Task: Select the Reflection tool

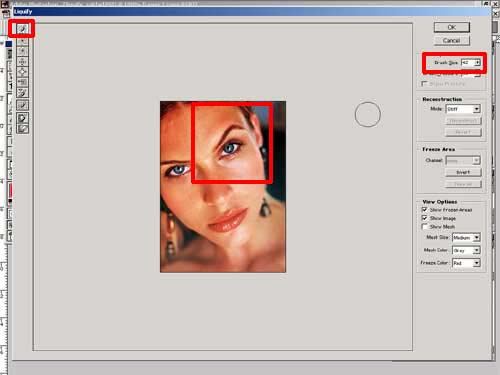Action: (x=22, y=92)
